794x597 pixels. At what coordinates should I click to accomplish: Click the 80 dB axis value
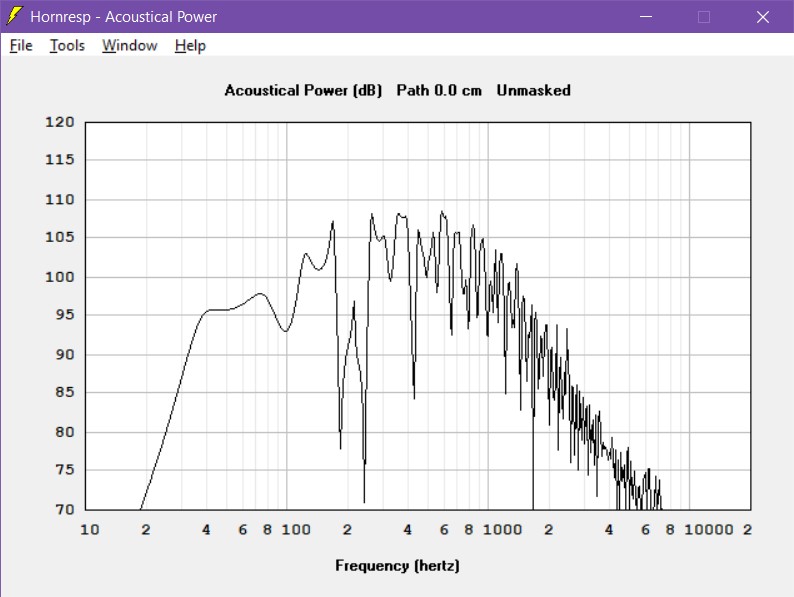(x=65, y=432)
